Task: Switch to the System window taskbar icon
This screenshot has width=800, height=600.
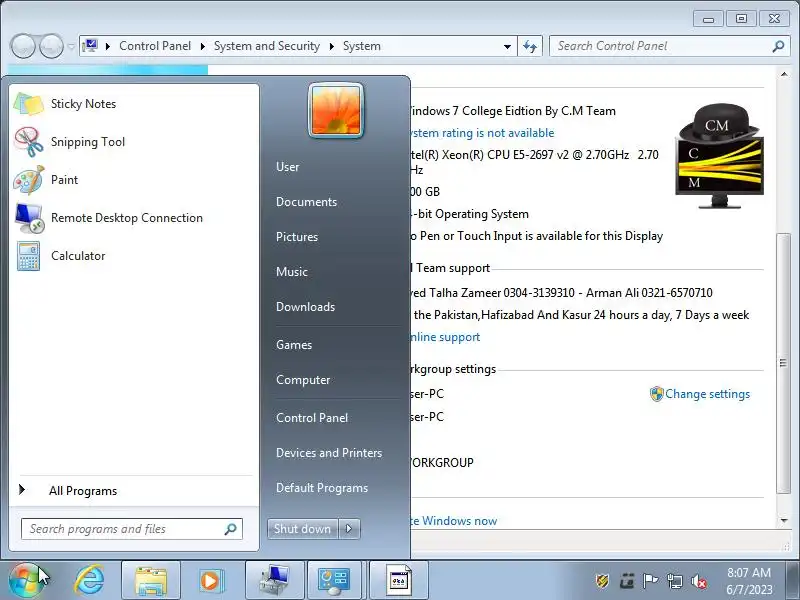Action: [x=274, y=581]
